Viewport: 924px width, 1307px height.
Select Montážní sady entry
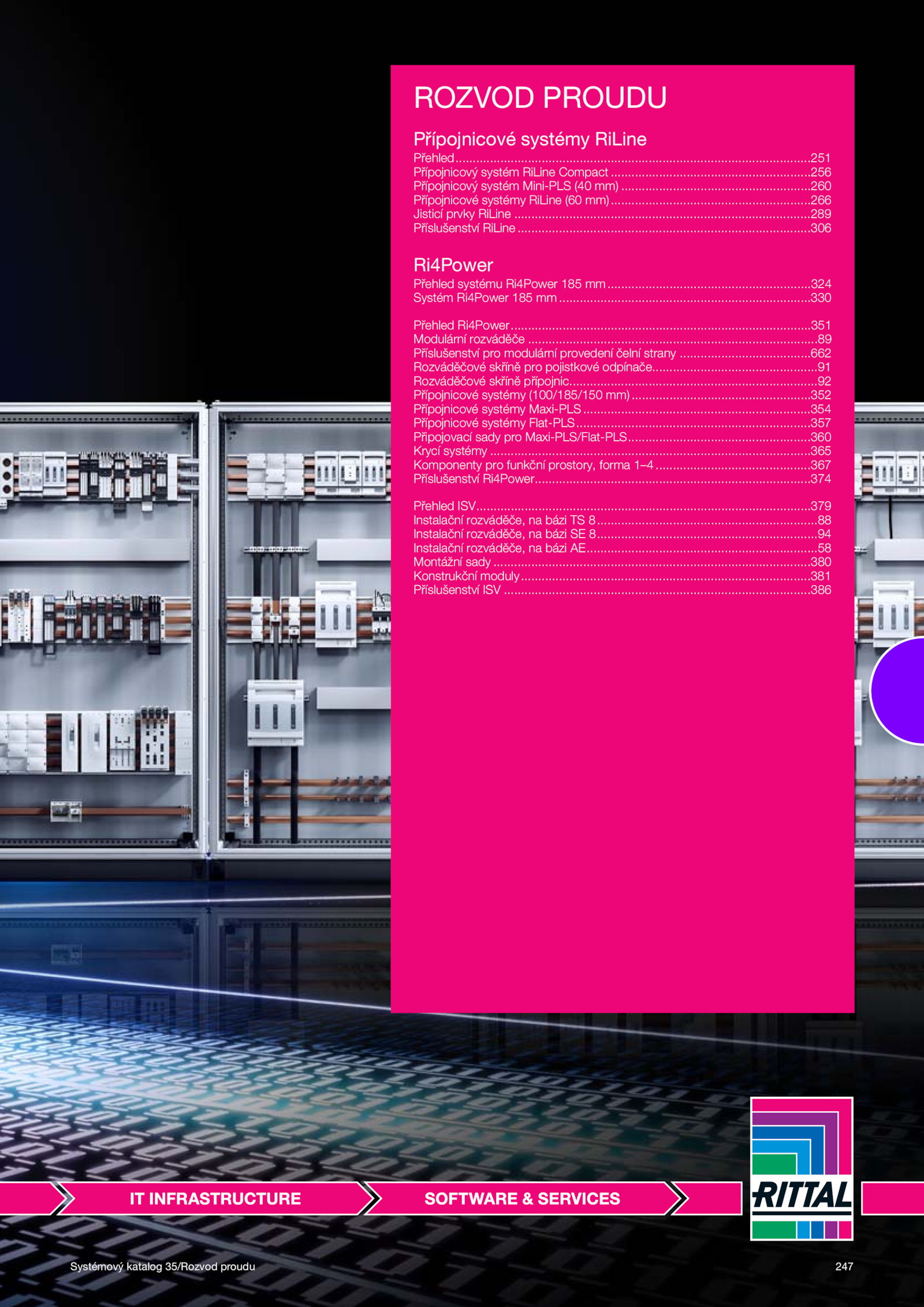622,562
